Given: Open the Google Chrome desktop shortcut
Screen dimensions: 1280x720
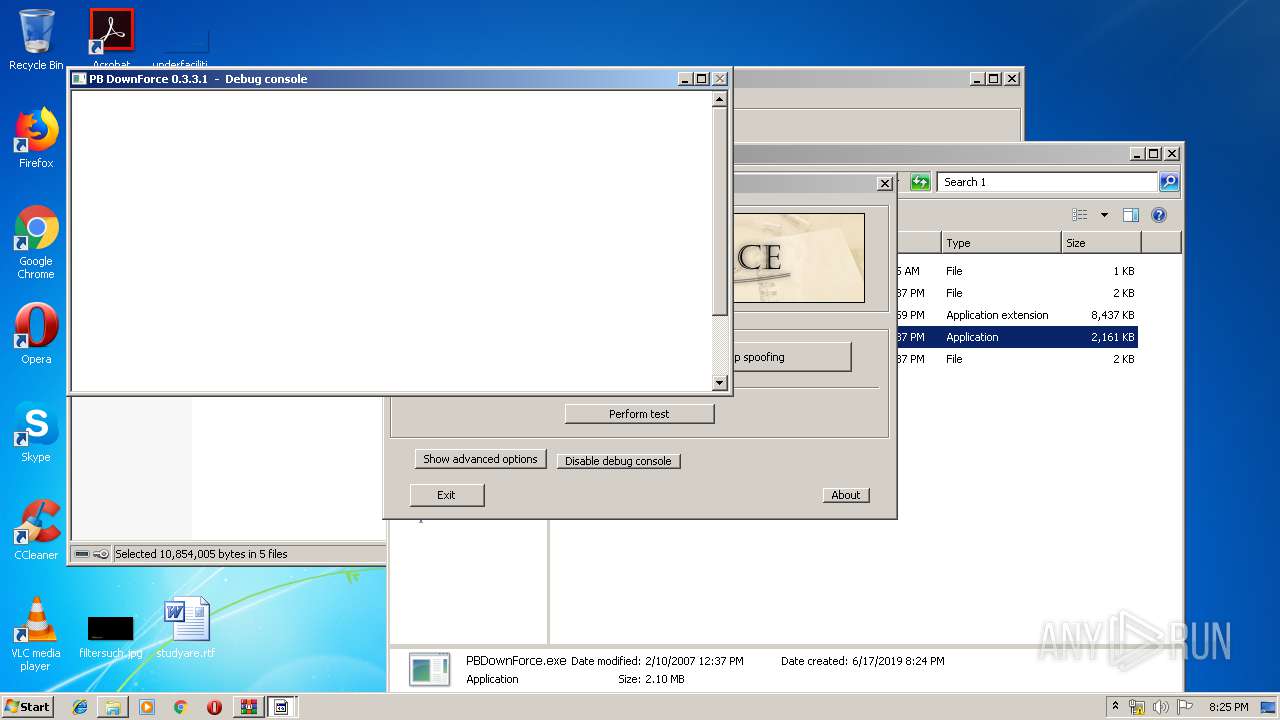Looking at the screenshot, I should pyautogui.click(x=36, y=242).
